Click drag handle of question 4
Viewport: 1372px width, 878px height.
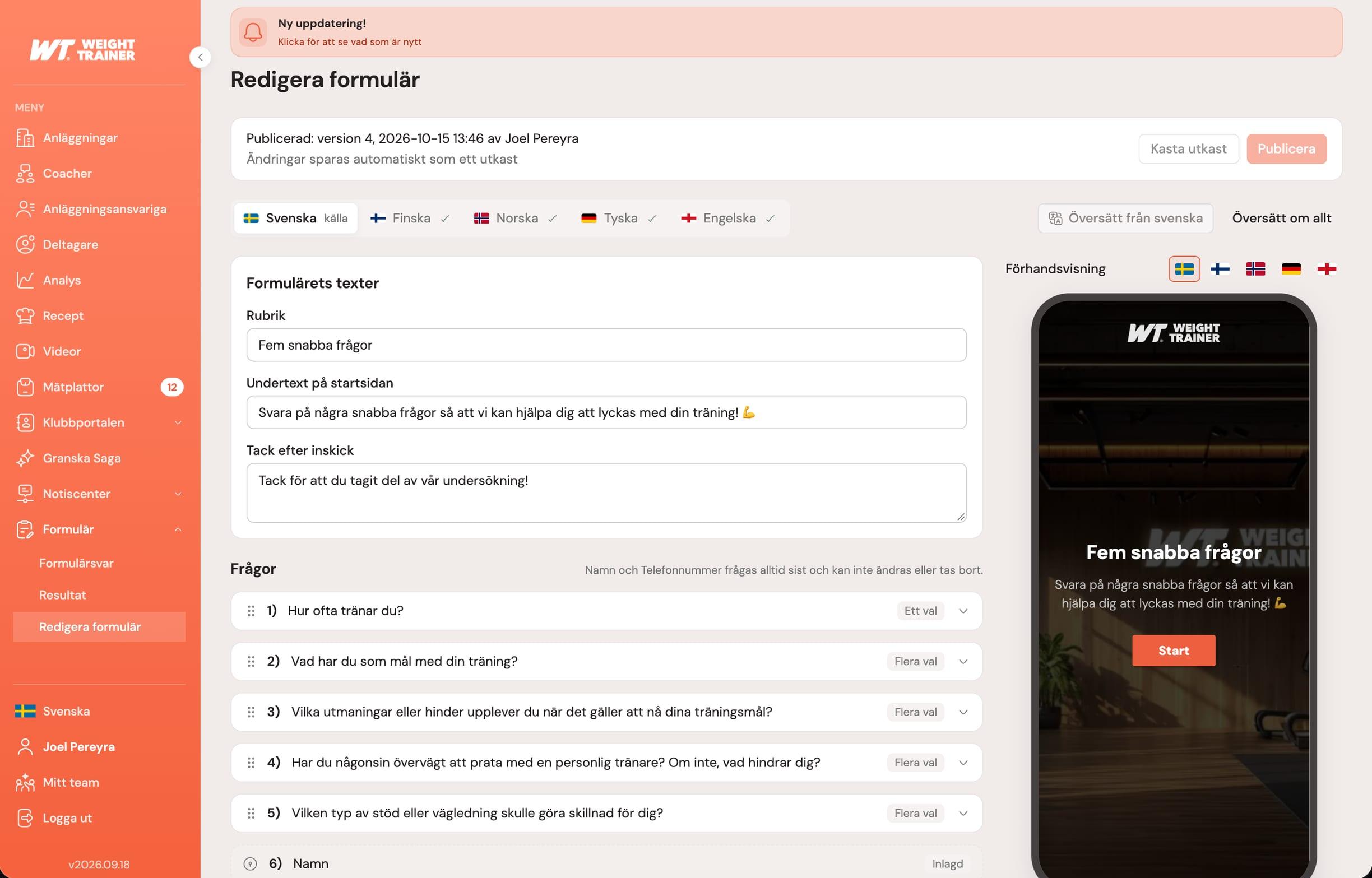click(251, 763)
